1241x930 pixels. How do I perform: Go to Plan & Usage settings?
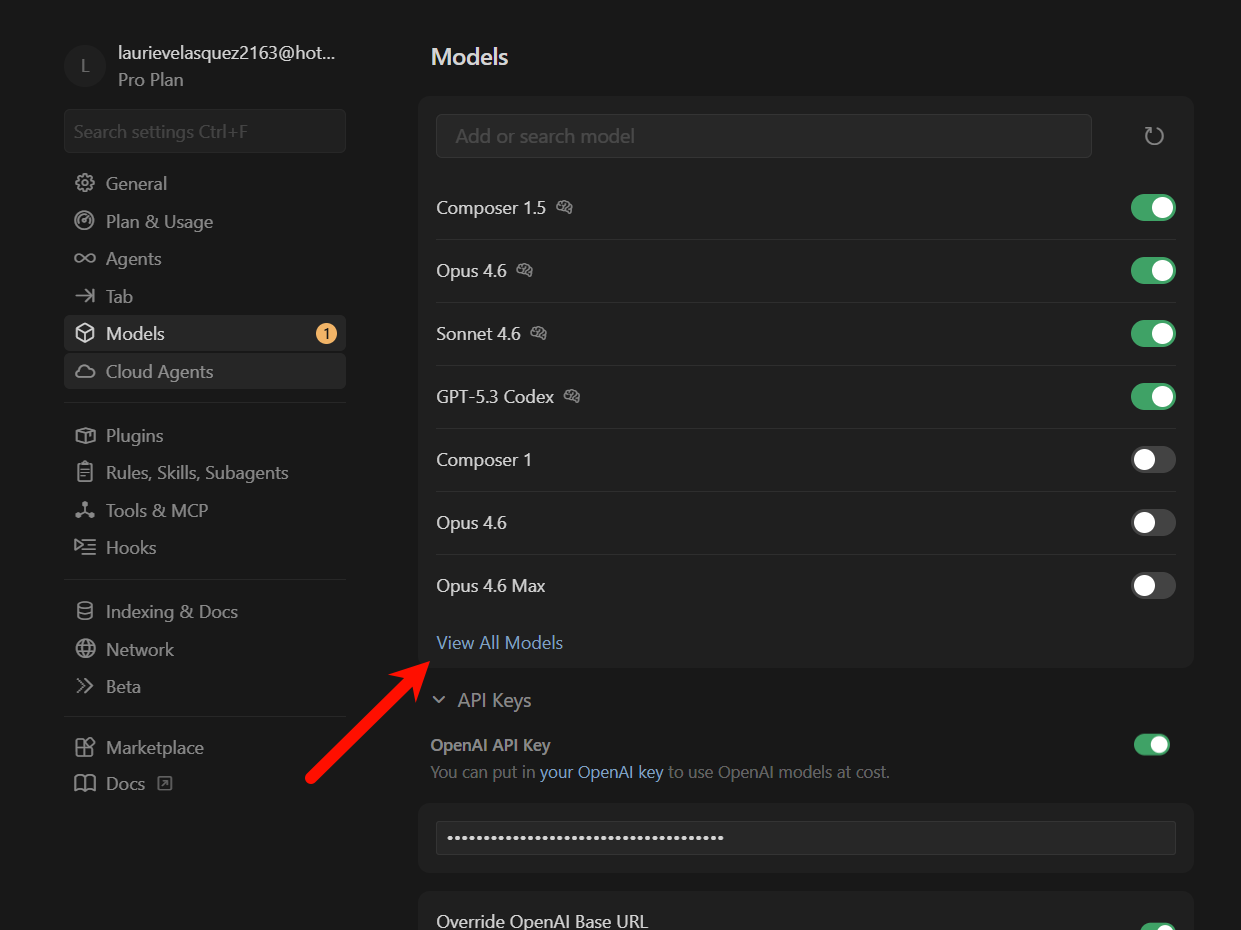tap(205, 221)
